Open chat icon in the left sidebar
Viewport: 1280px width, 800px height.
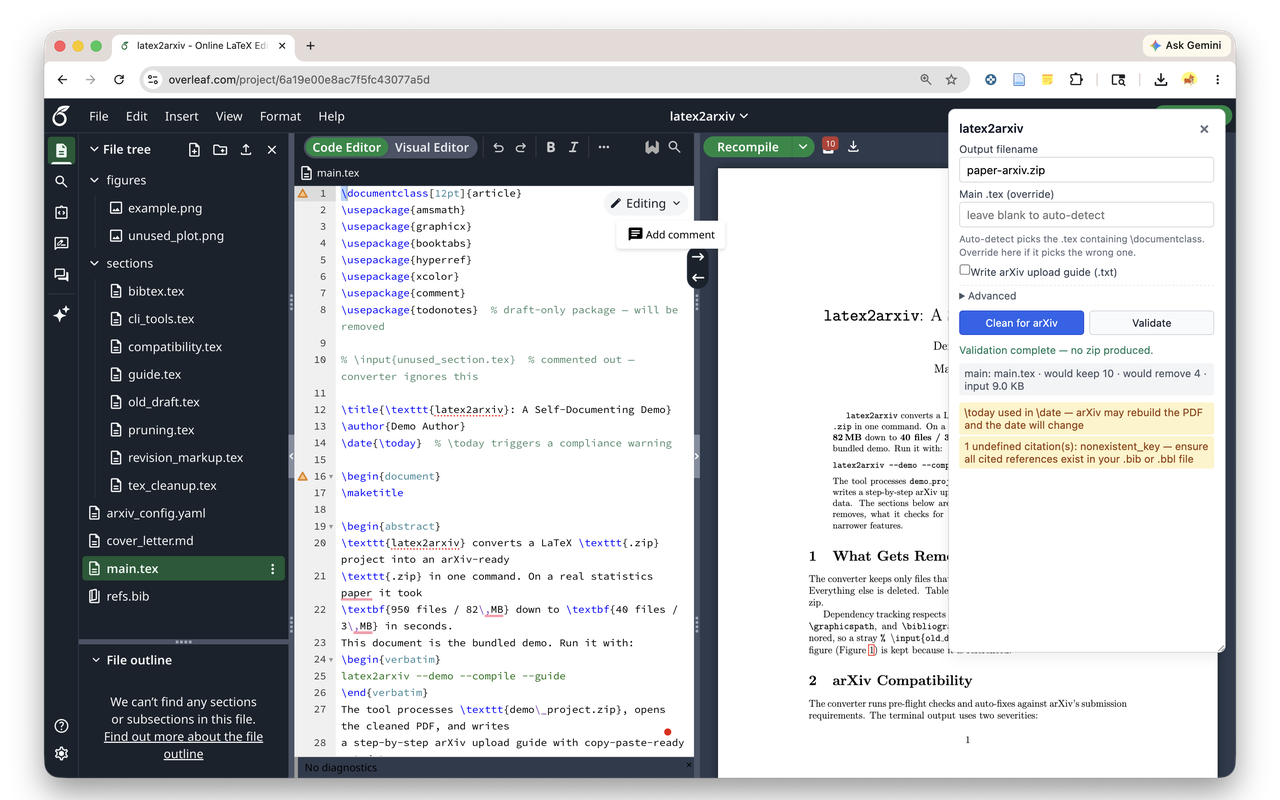point(61,275)
